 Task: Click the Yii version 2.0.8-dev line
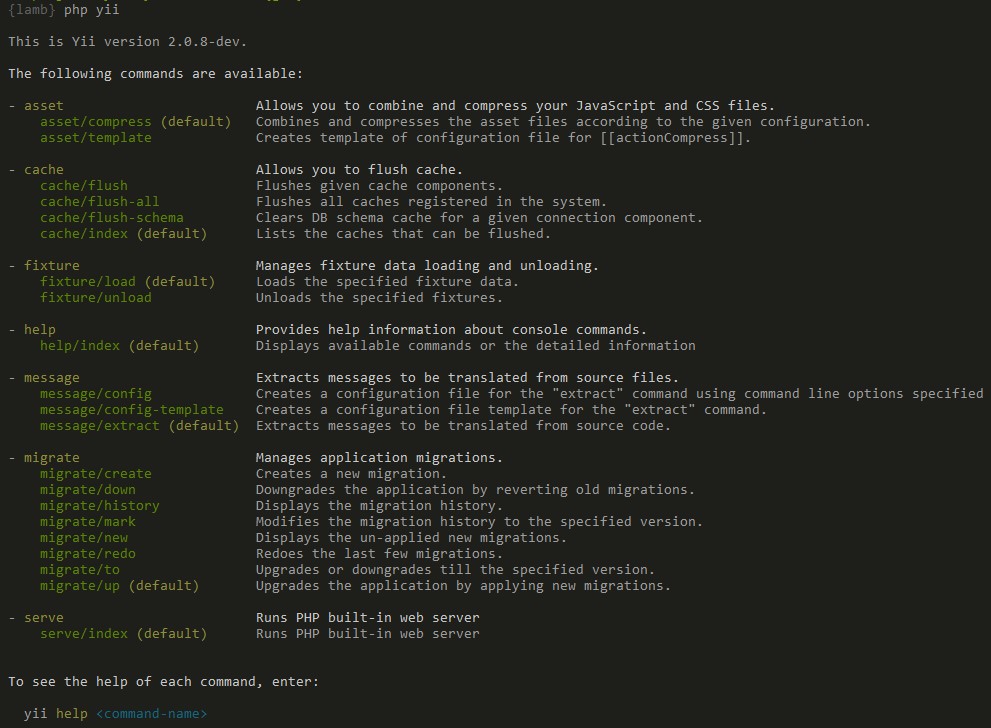click(127, 42)
